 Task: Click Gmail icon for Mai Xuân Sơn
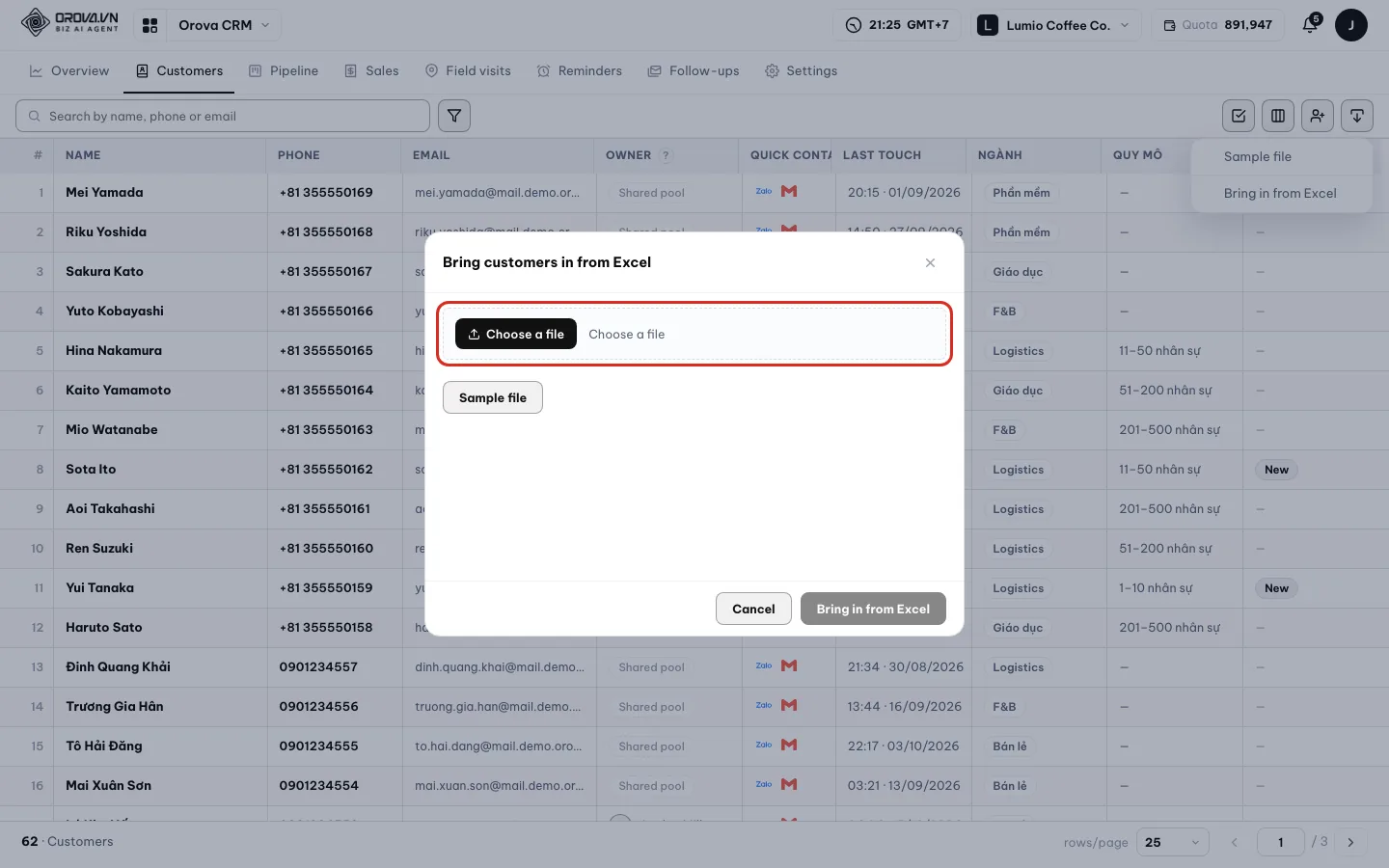click(x=789, y=784)
